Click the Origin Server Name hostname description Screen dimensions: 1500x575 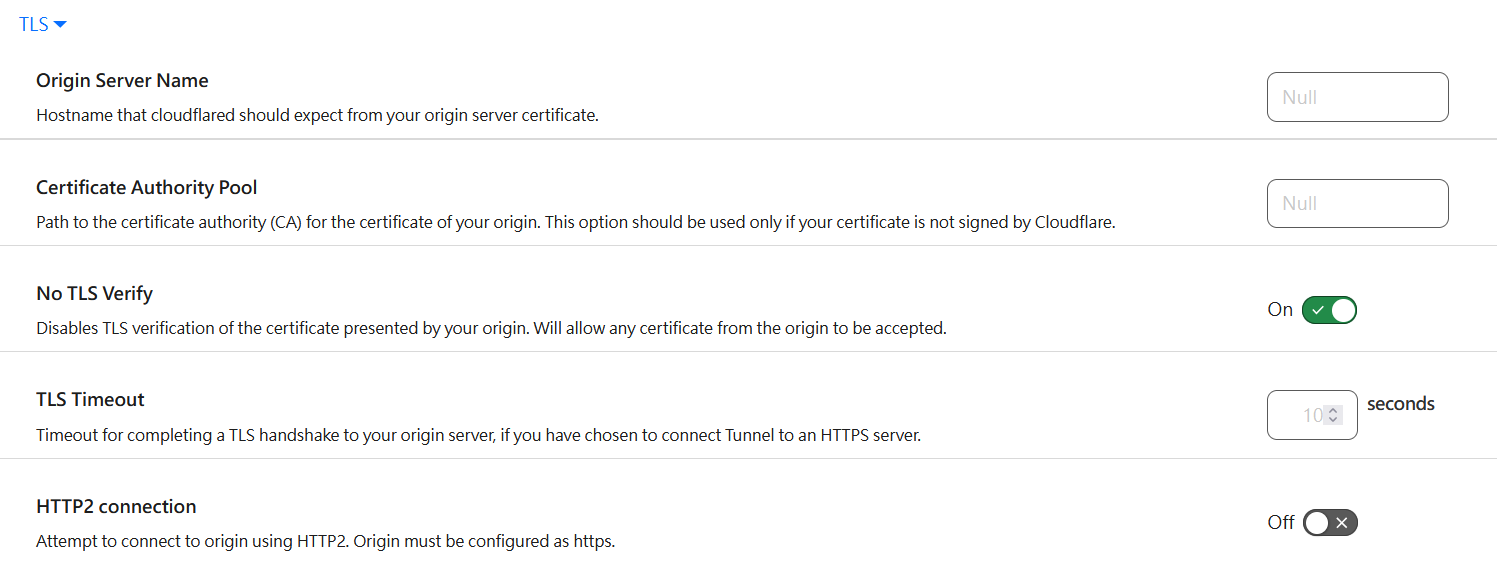point(317,115)
